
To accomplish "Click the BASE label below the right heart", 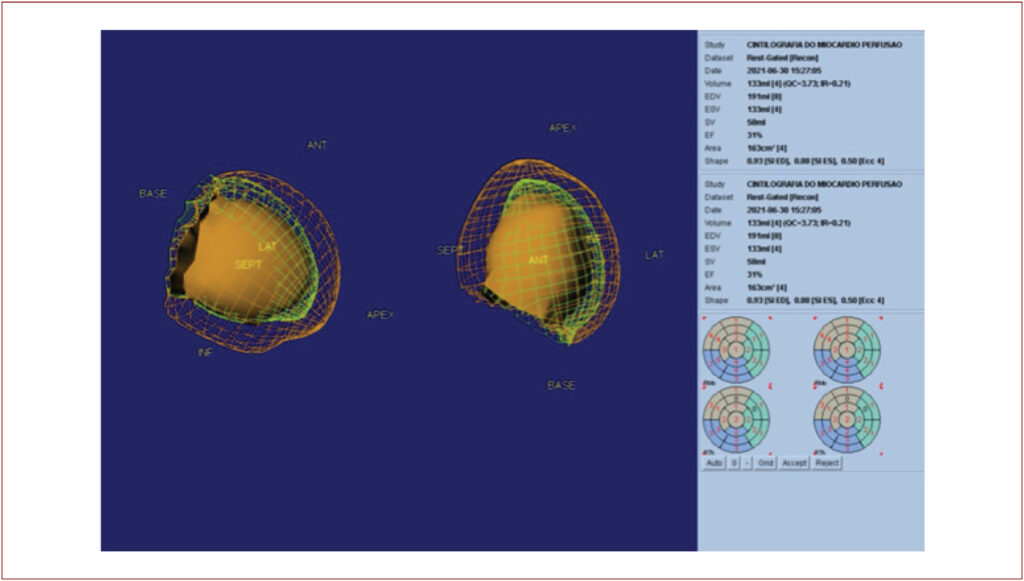I will [x=561, y=385].
